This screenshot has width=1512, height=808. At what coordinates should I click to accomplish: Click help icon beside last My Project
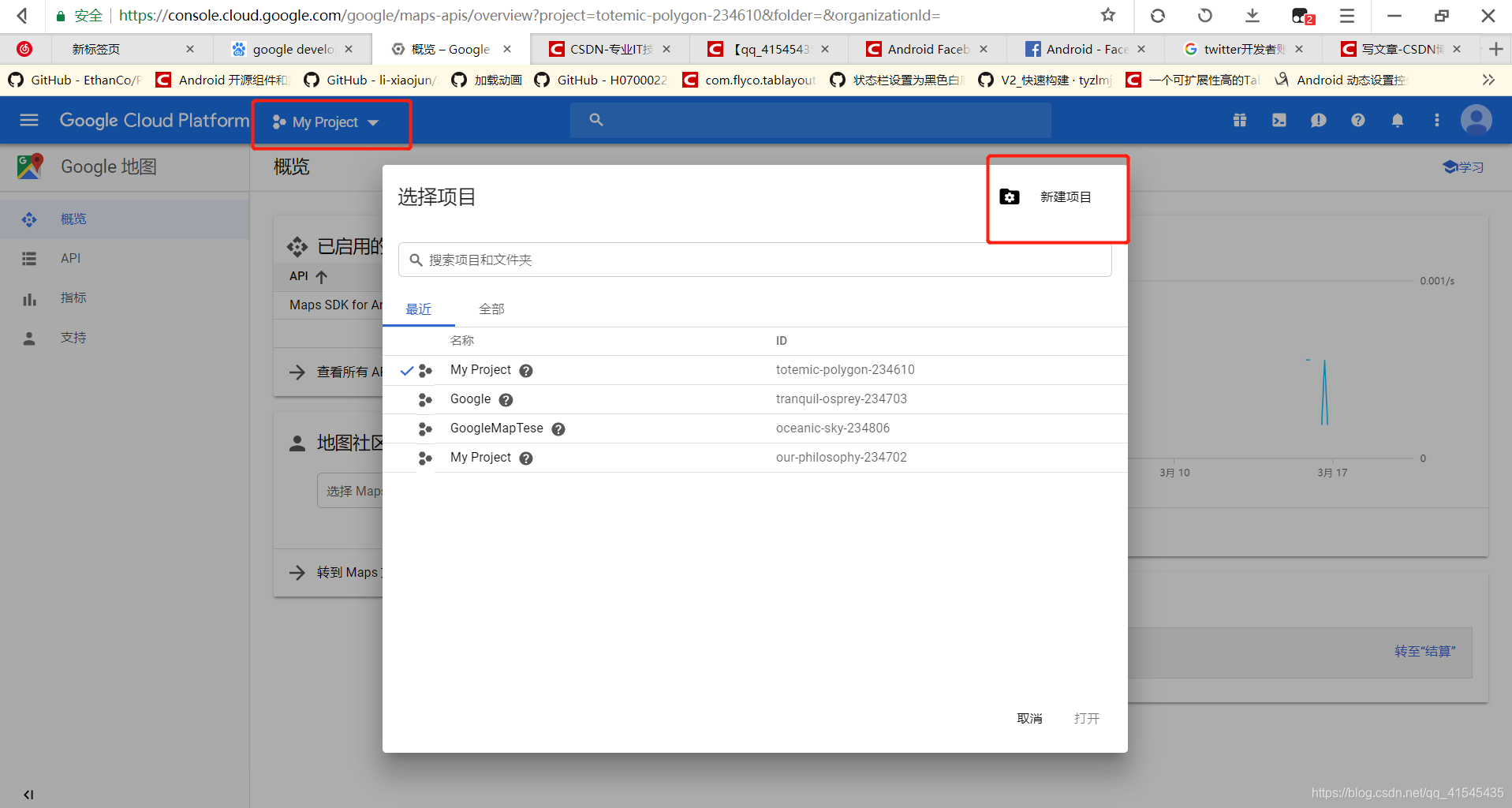point(526,458)
